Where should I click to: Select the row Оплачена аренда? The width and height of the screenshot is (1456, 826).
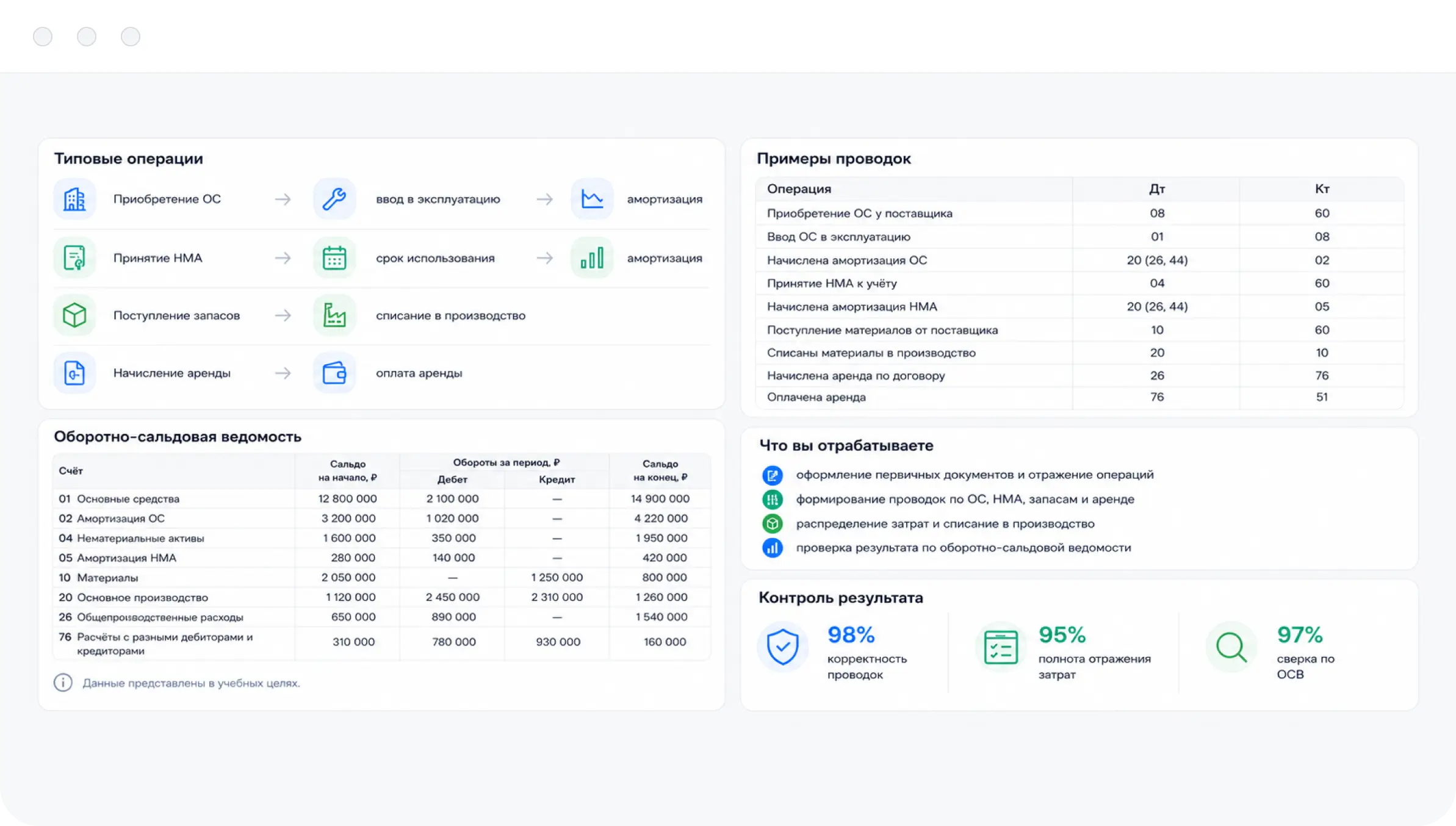coord(1079,397)
